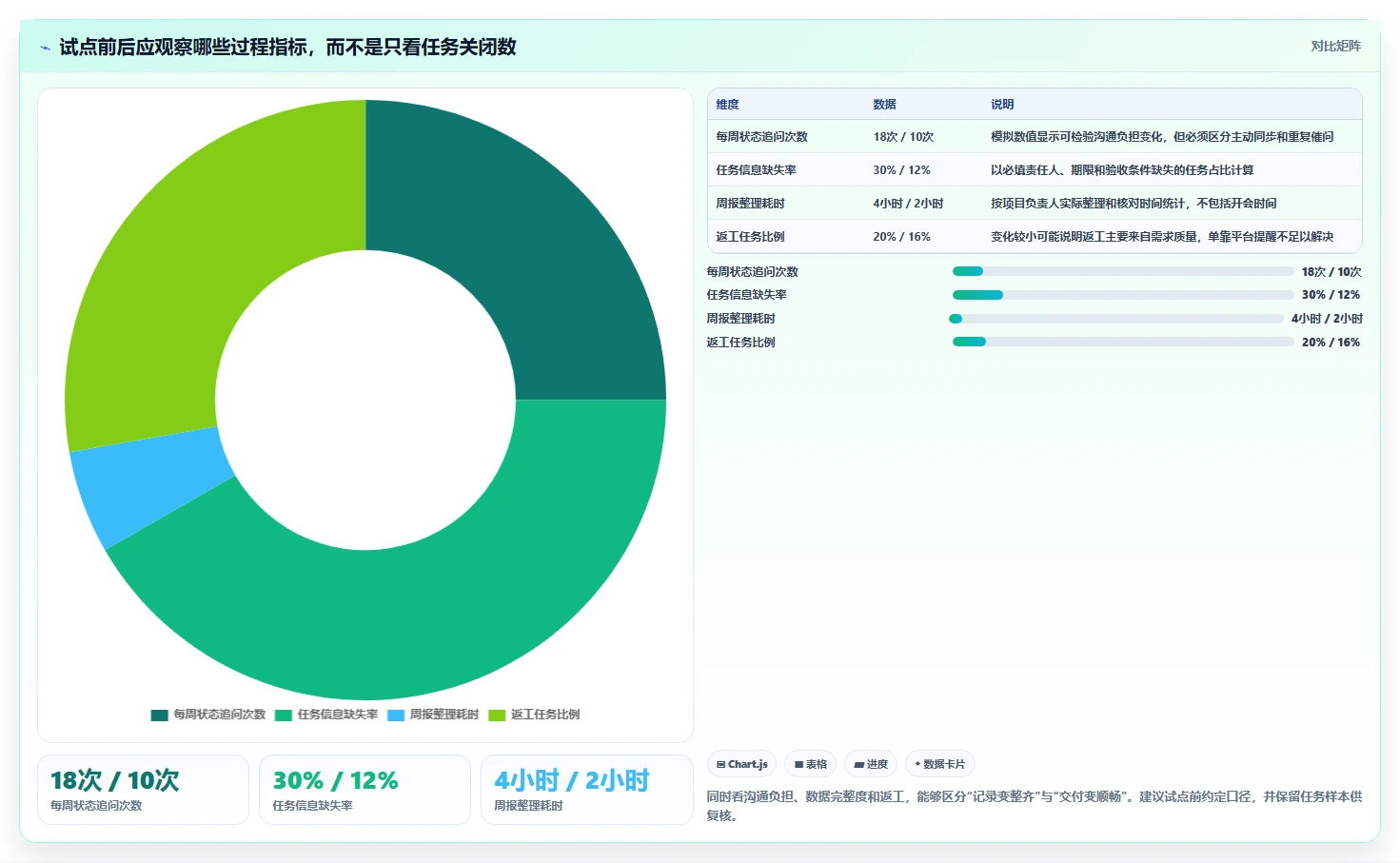Viewport: 1400px width, 863px height.
Task: Click progress row label 每周状态追问次数
Action: pyautogui.click(x=753, y=272)
